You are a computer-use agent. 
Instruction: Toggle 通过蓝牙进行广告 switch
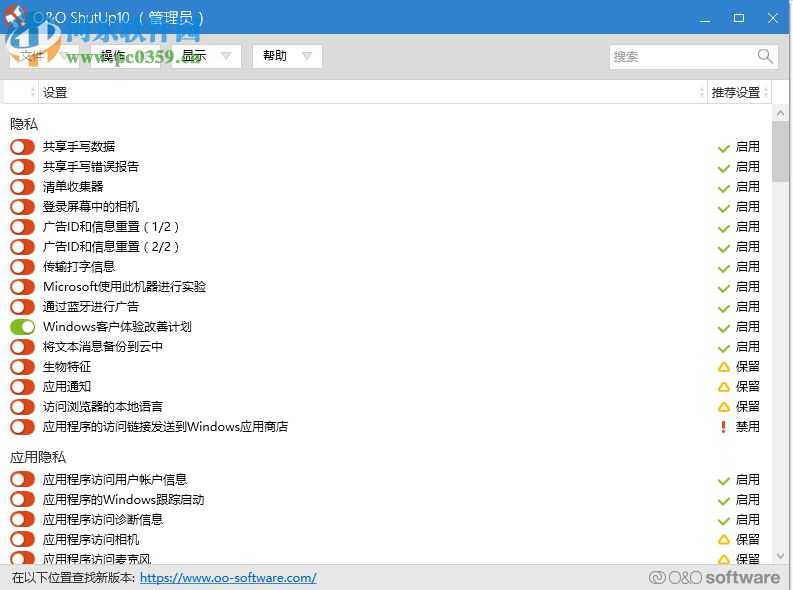click(22, 307)
